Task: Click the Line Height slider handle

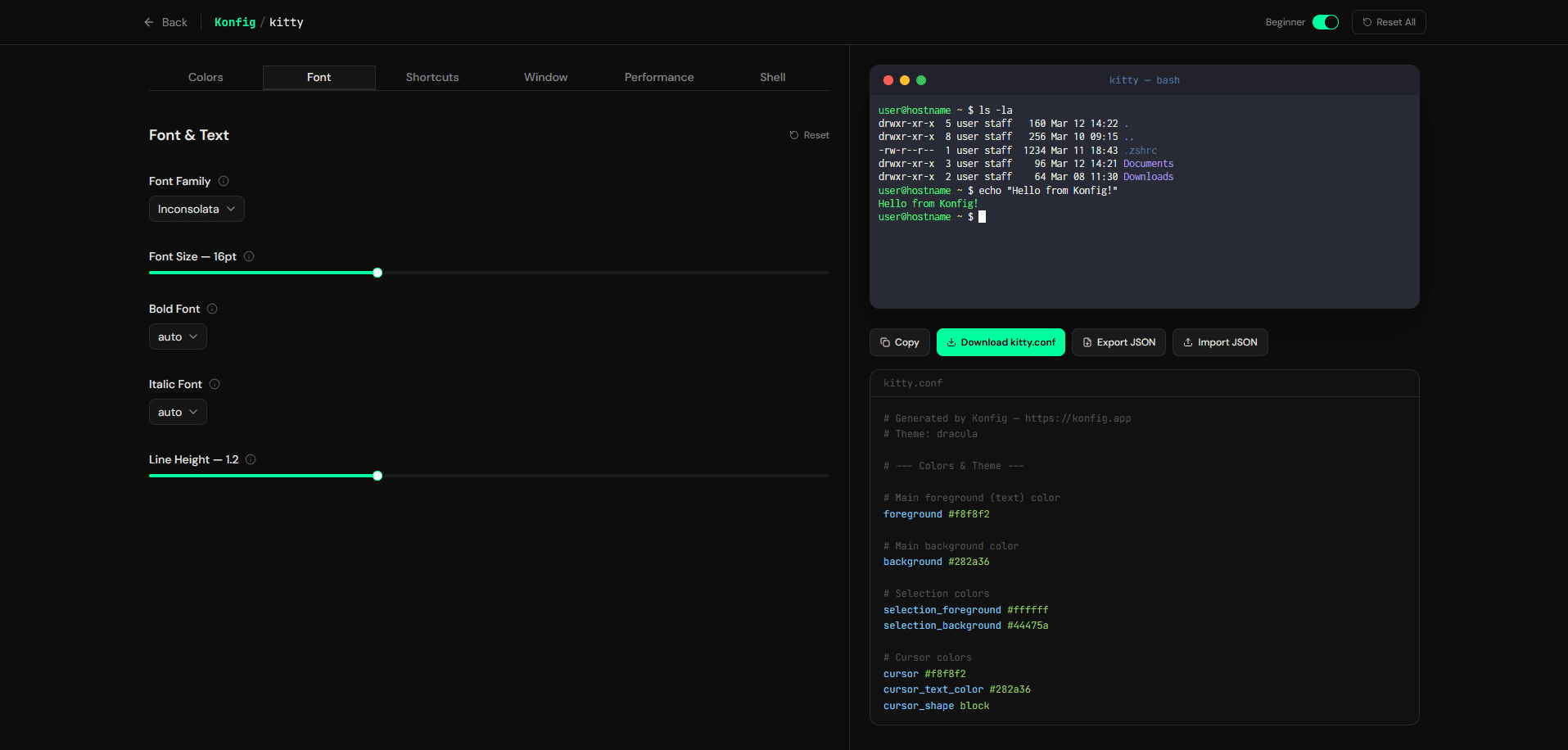Action: 377,476
